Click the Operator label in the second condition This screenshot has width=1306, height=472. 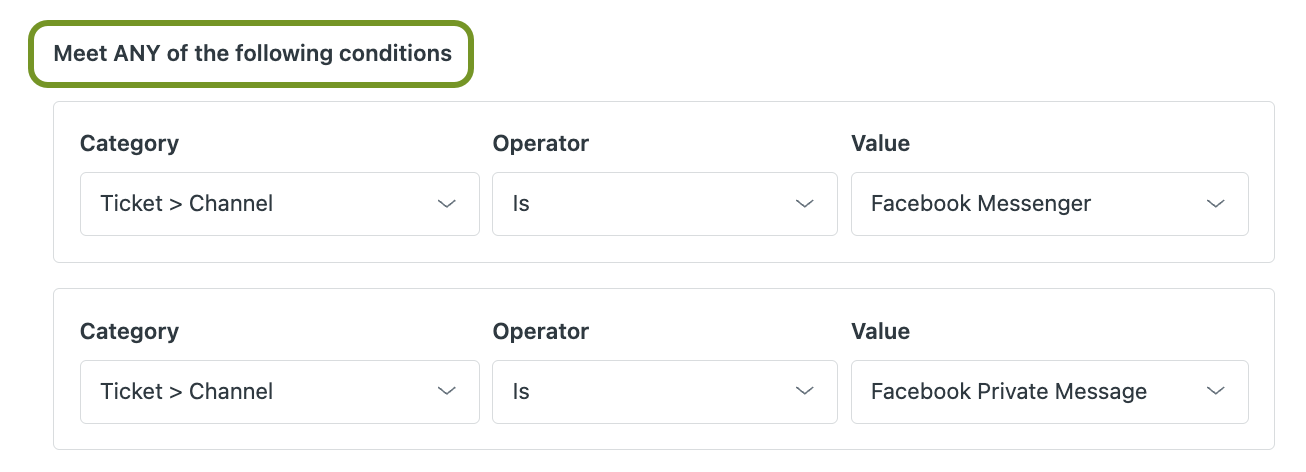click(541, 331)
